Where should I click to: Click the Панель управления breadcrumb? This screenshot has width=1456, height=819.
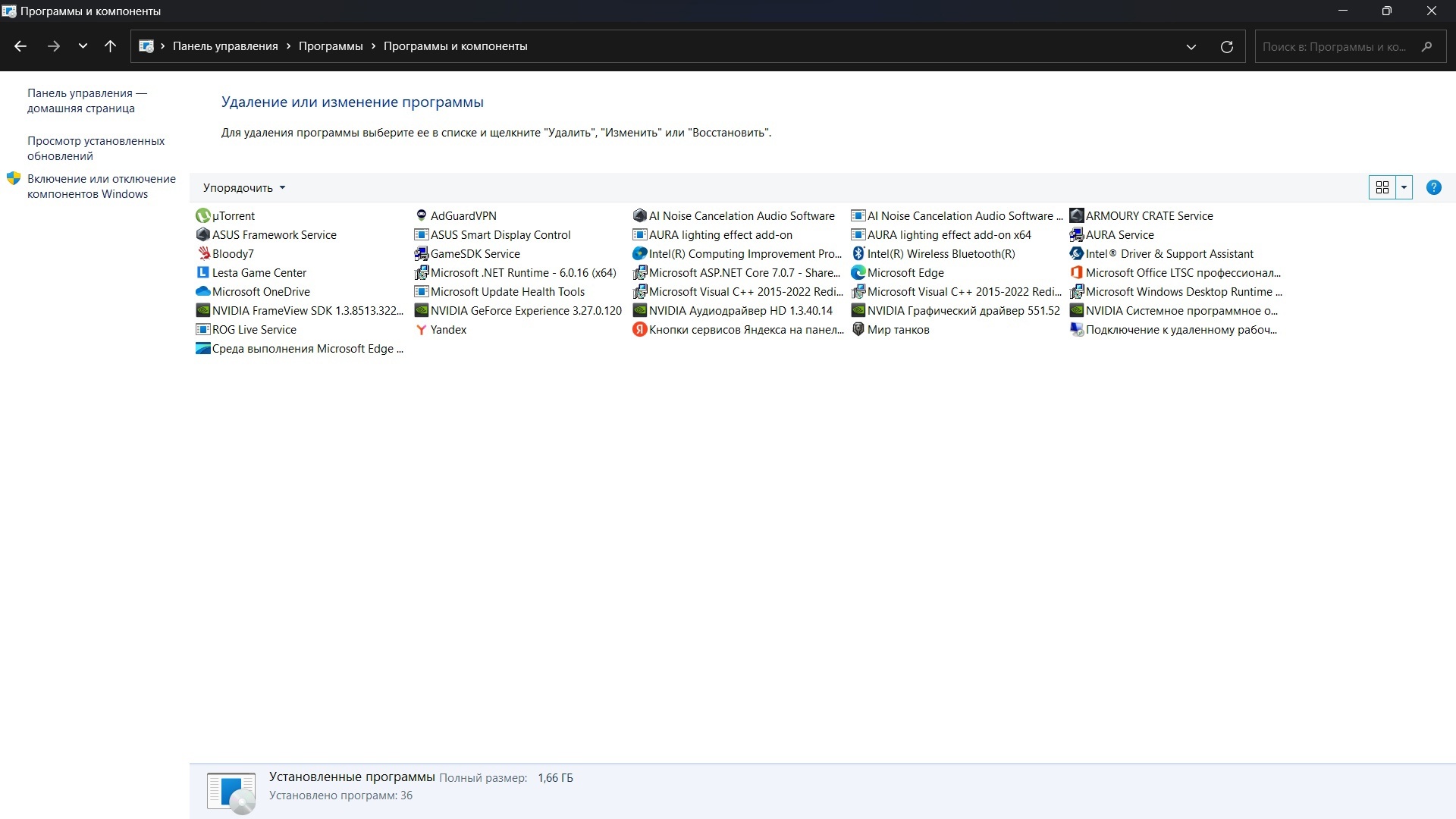(x=225, y=46)
